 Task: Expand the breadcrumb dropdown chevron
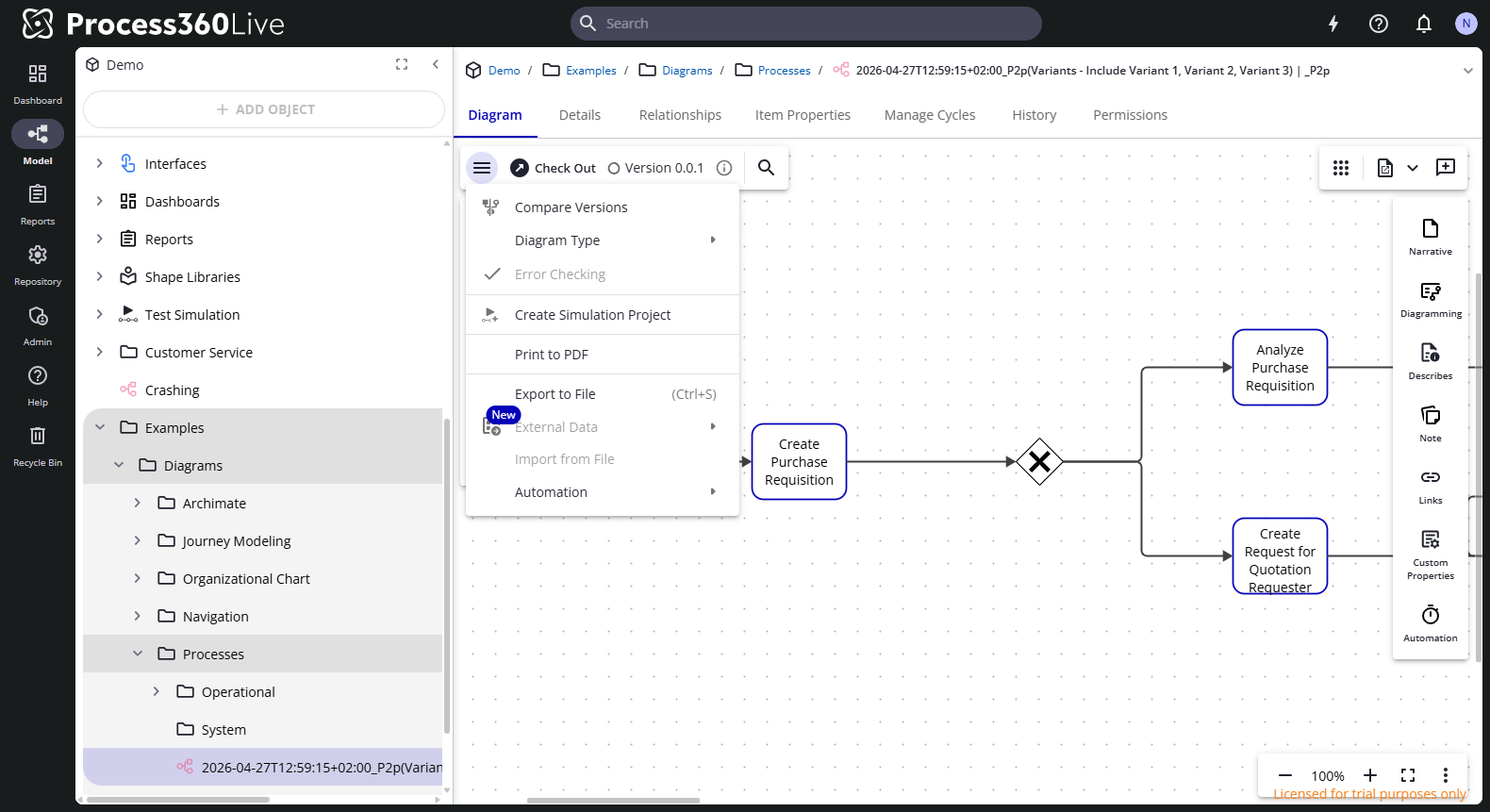(1467, 71)
